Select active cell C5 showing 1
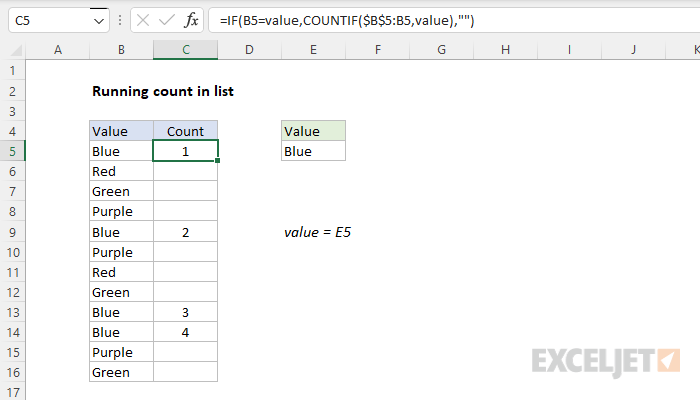Screen dimensions: 700x400 186,151
